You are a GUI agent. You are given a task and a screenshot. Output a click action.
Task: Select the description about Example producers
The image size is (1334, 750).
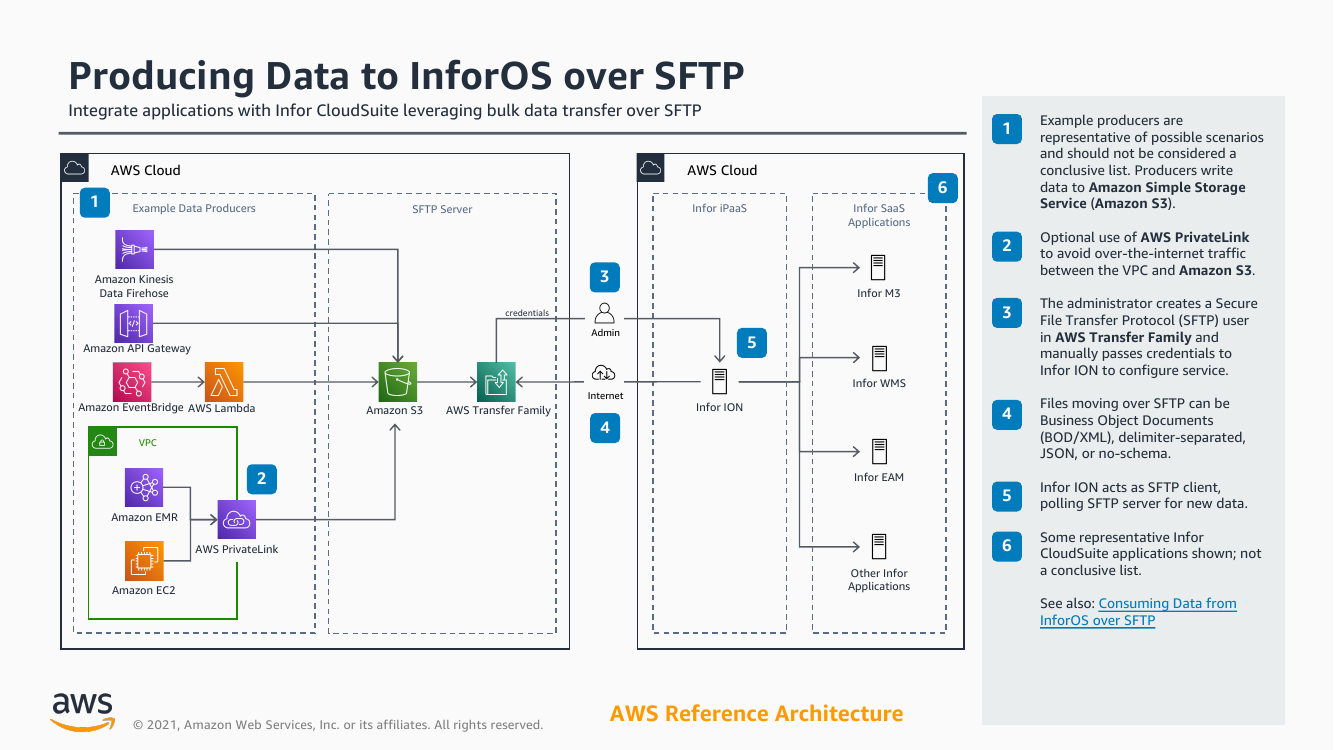[1152, 162]
